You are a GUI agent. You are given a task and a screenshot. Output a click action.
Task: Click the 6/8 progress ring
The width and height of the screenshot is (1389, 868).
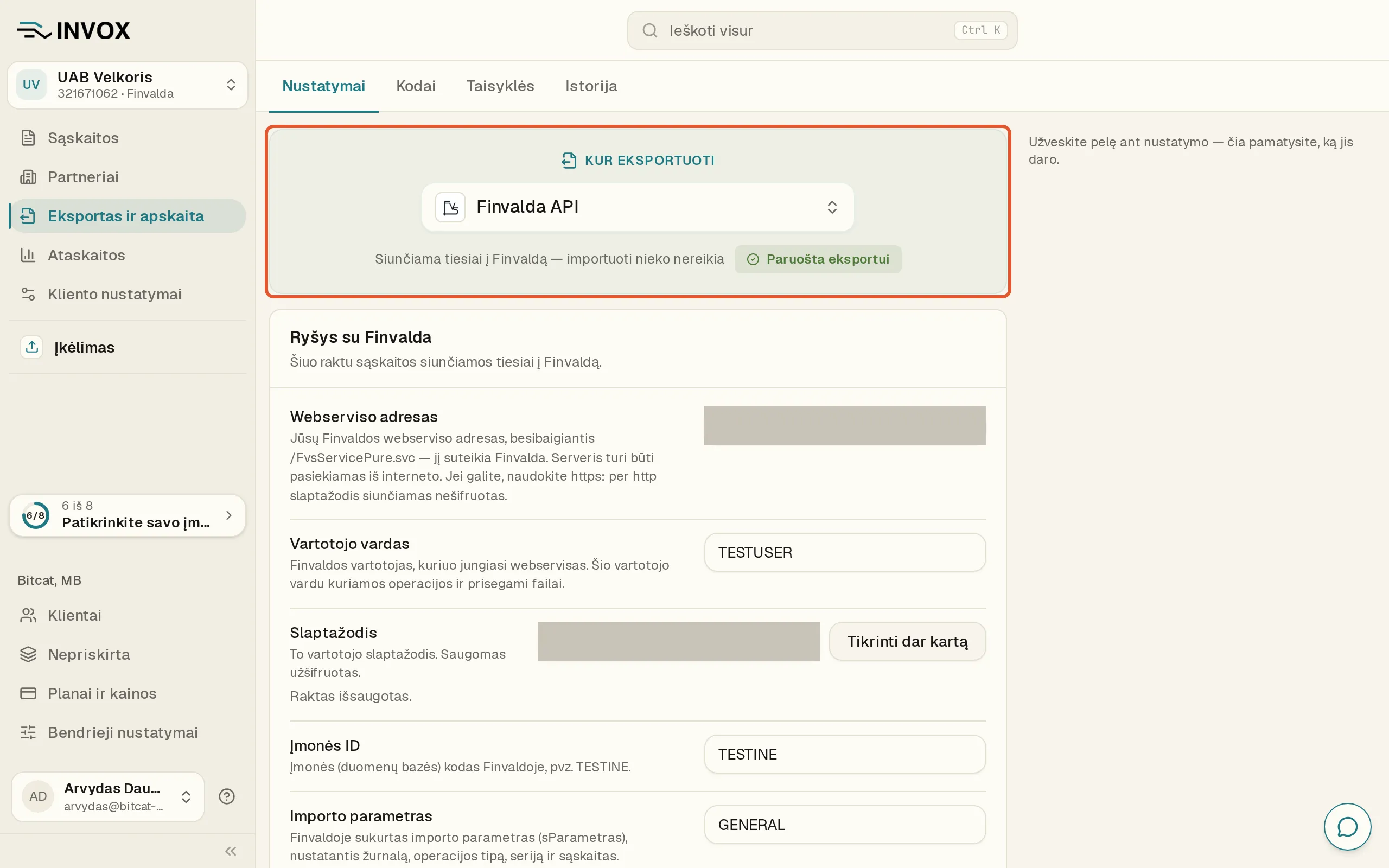point(36,515)
